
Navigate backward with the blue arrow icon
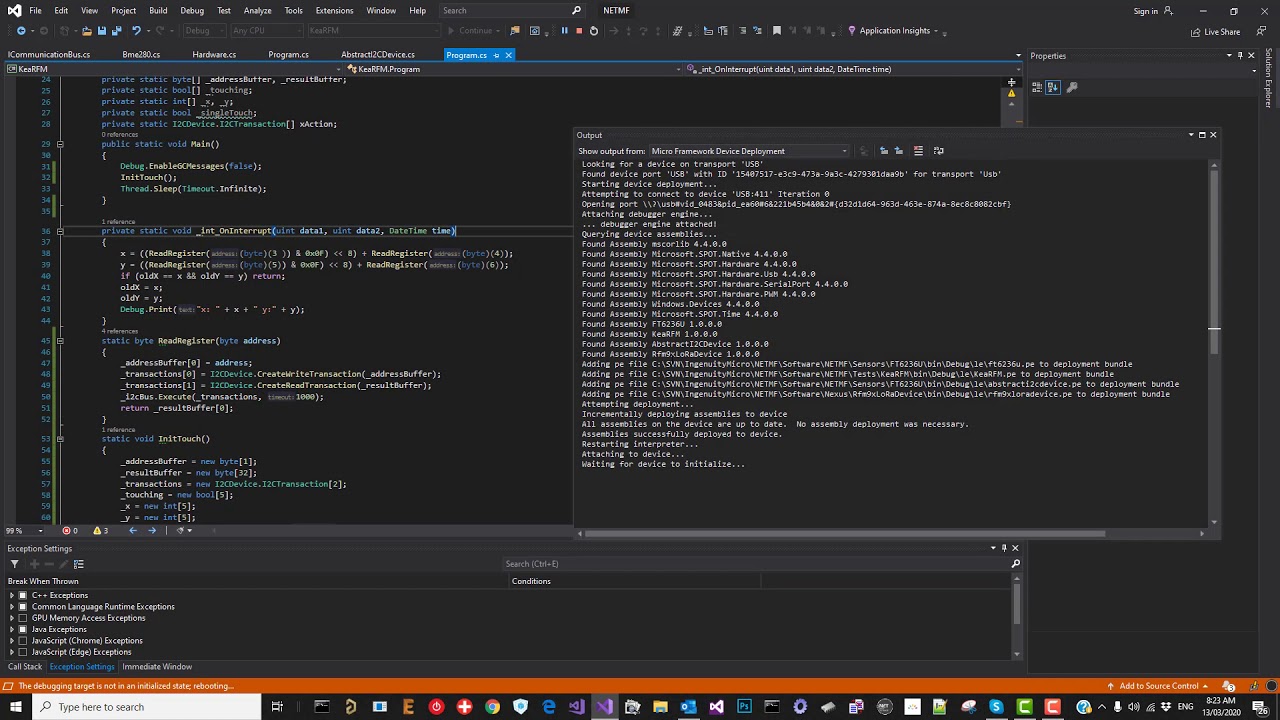21,31
